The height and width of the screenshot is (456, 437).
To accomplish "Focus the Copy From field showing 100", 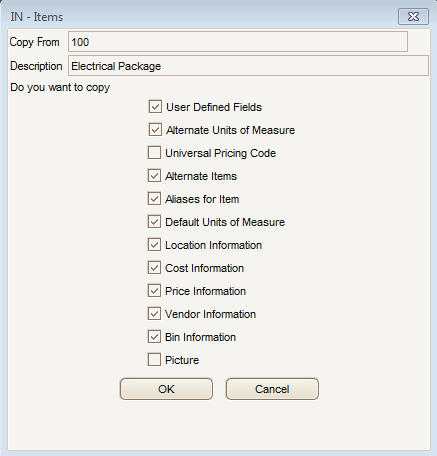I will pyautogui.click(x=238, y=42).
